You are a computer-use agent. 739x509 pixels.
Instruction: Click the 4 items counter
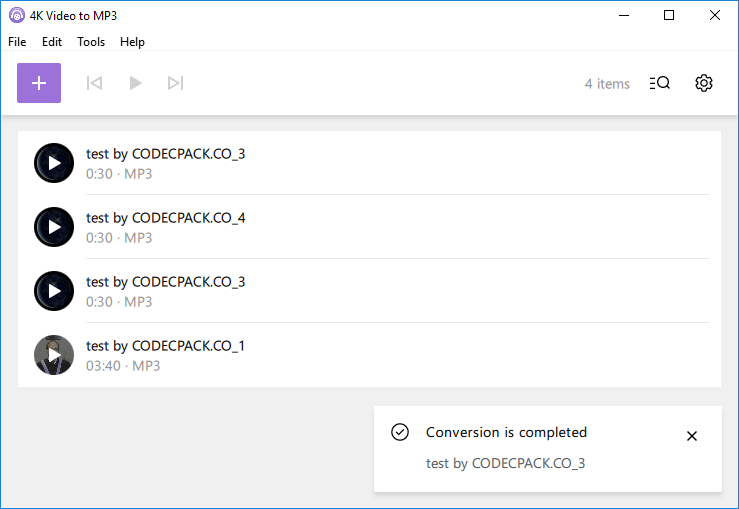tap(607, 84)
